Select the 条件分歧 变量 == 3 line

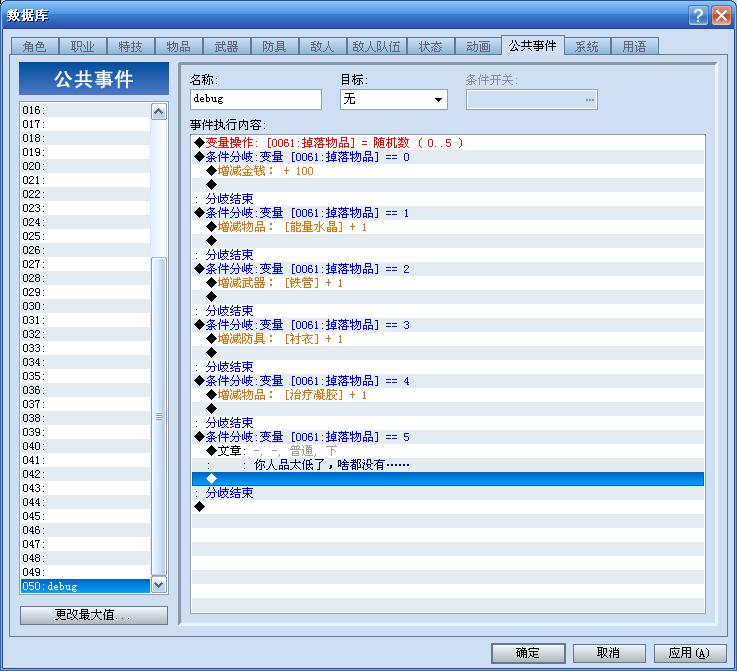pos(448,325)
